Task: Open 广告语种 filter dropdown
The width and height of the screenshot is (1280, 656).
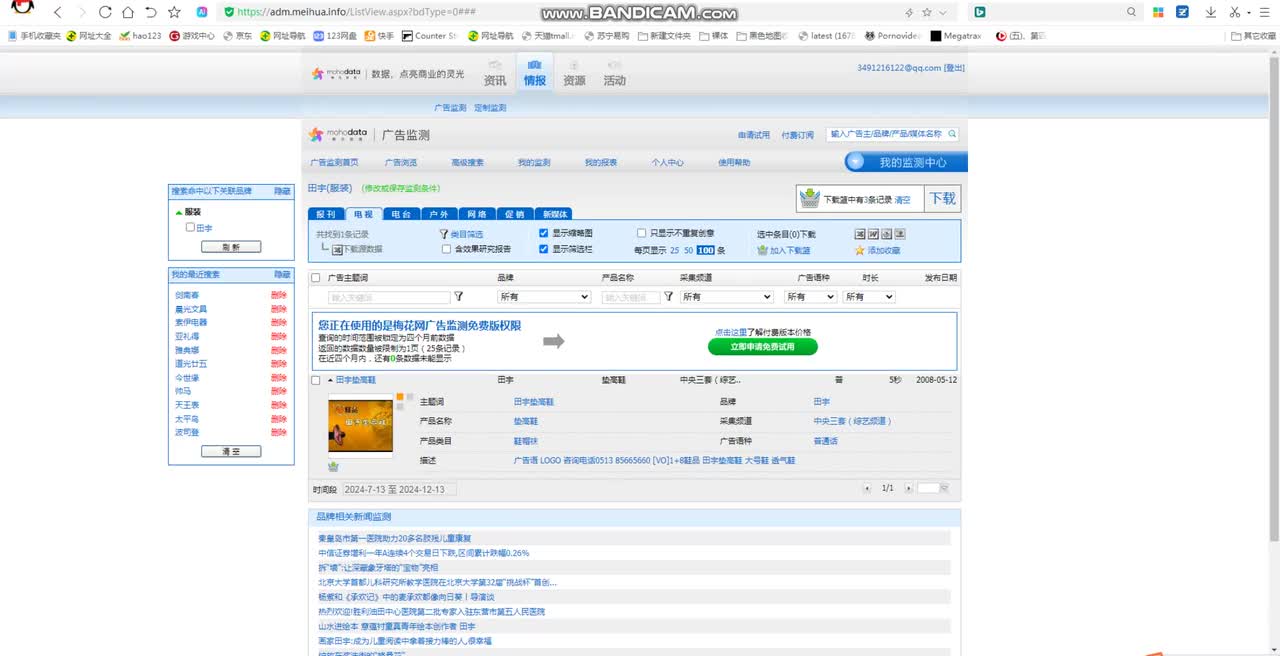Action: click(x=810, y=297)
